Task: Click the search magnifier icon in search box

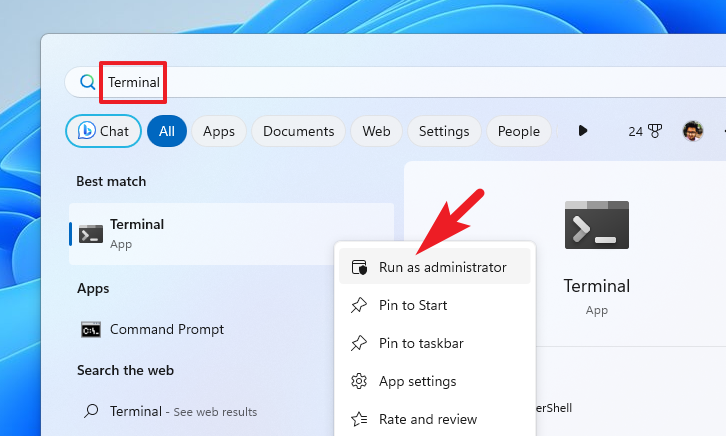Action: tap(87, 82)
